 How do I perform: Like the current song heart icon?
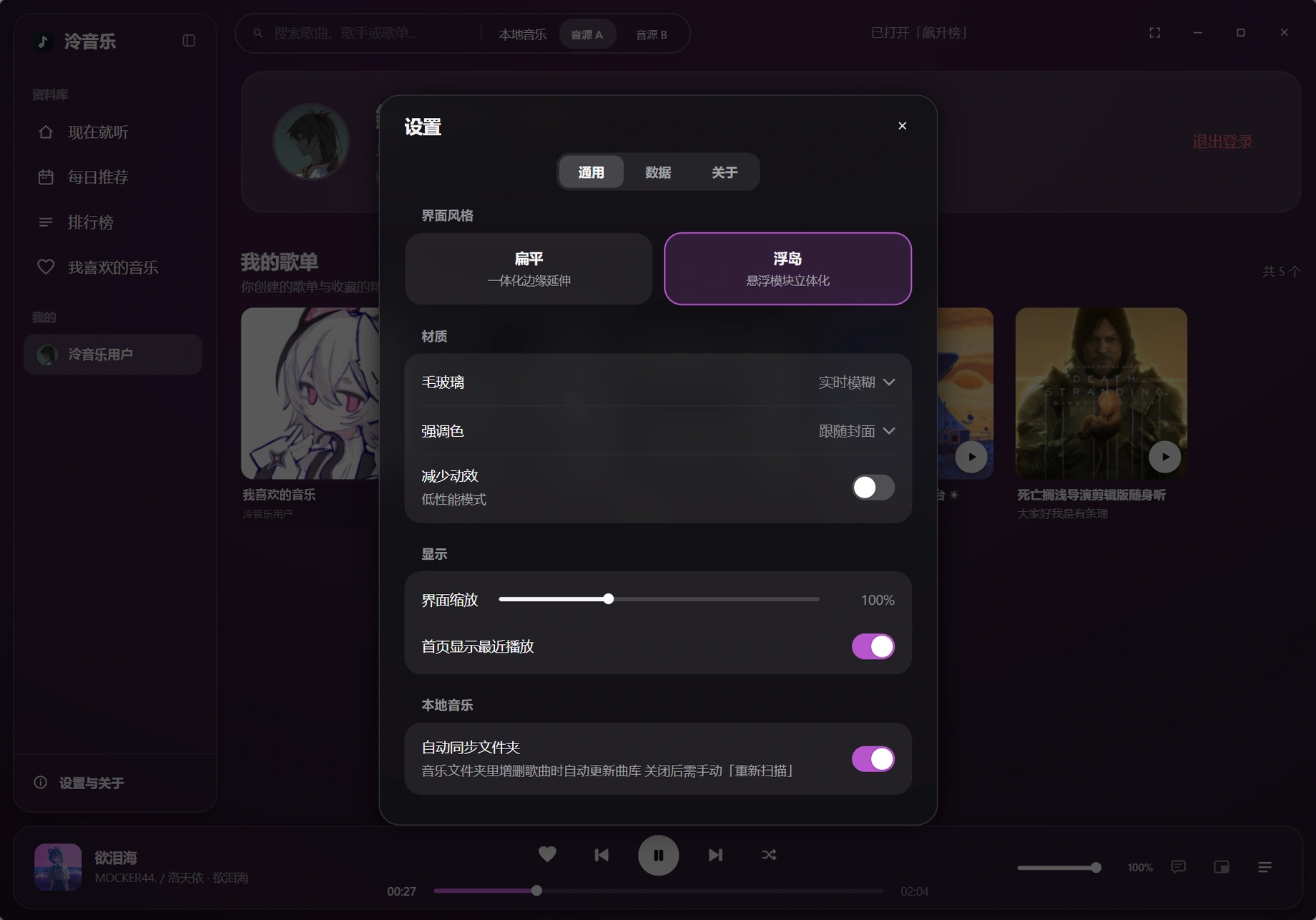547,854
